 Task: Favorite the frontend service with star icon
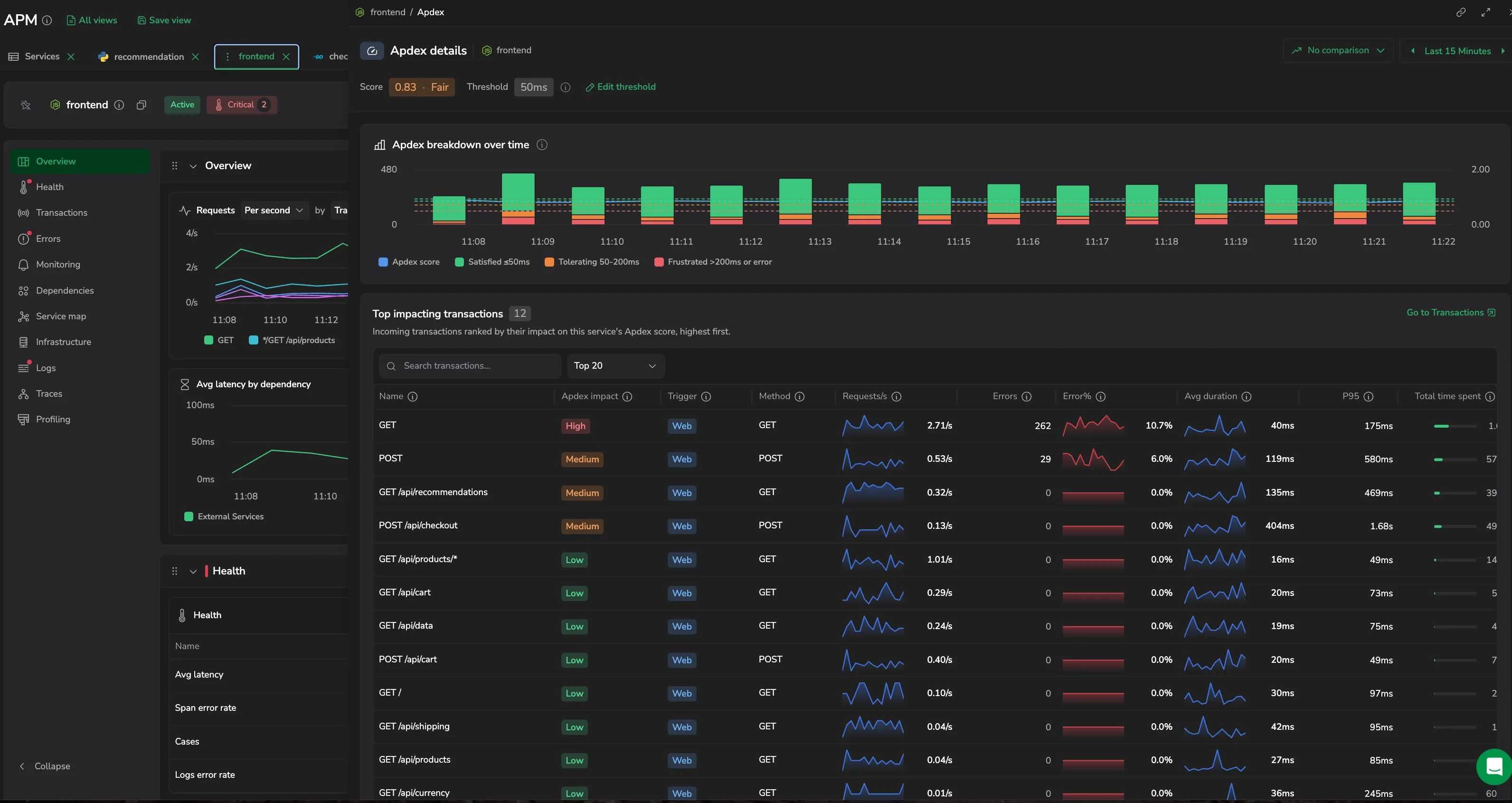26,105
